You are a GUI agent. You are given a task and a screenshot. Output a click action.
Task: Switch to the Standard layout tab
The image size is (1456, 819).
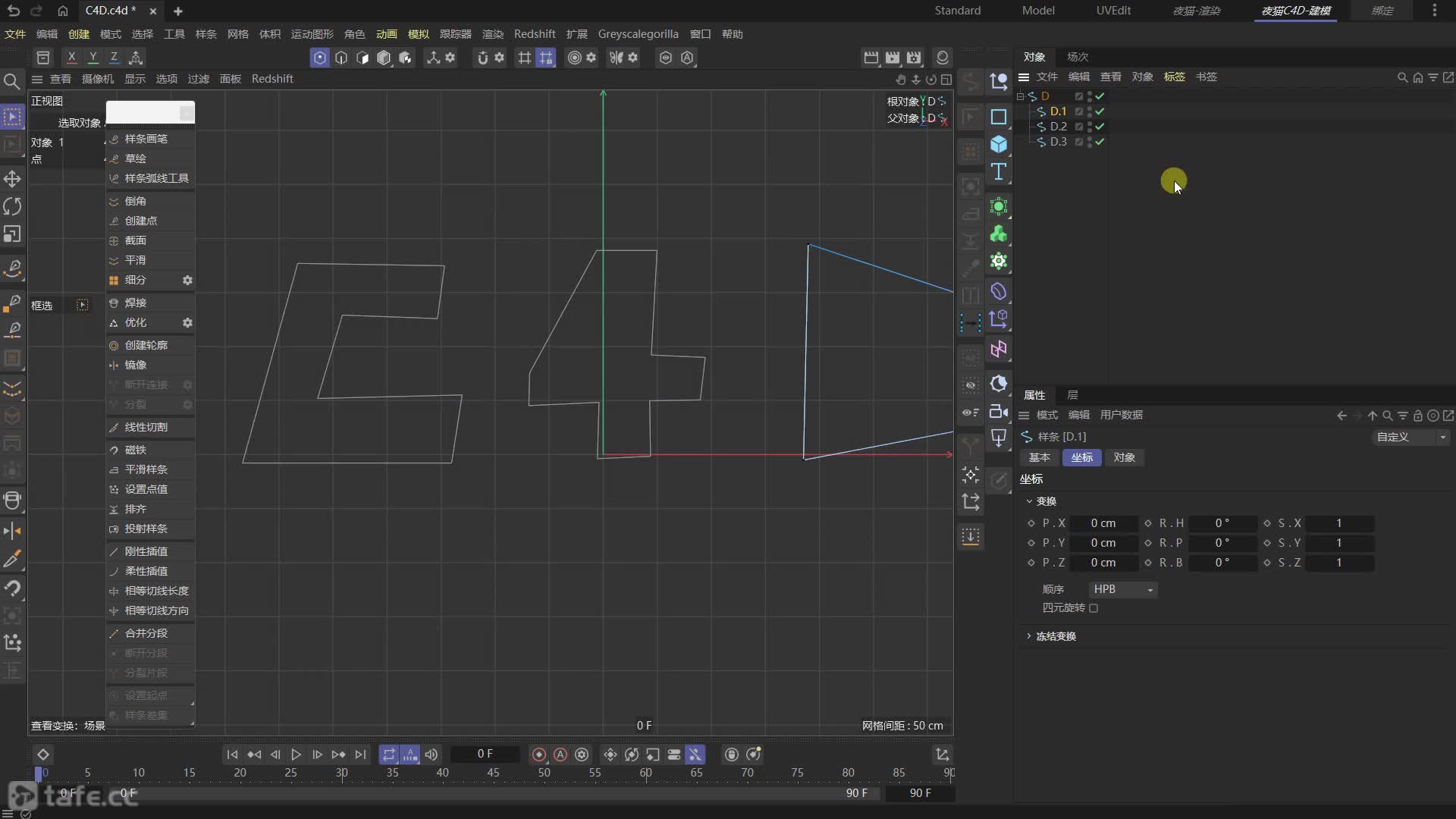[x=957, y=11]
